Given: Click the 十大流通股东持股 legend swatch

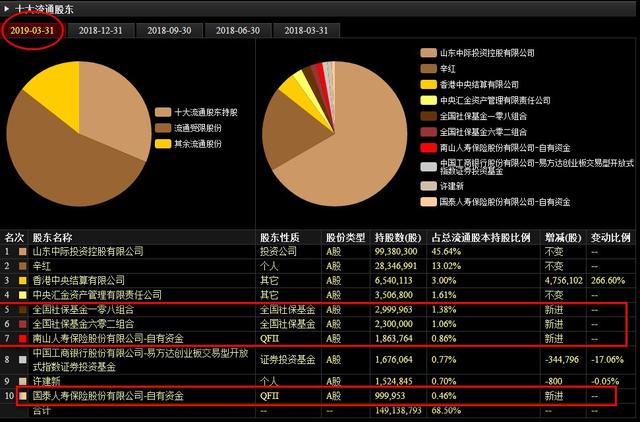Looking at the screenshot, I should pyautogui.click(x=162, y=112).
